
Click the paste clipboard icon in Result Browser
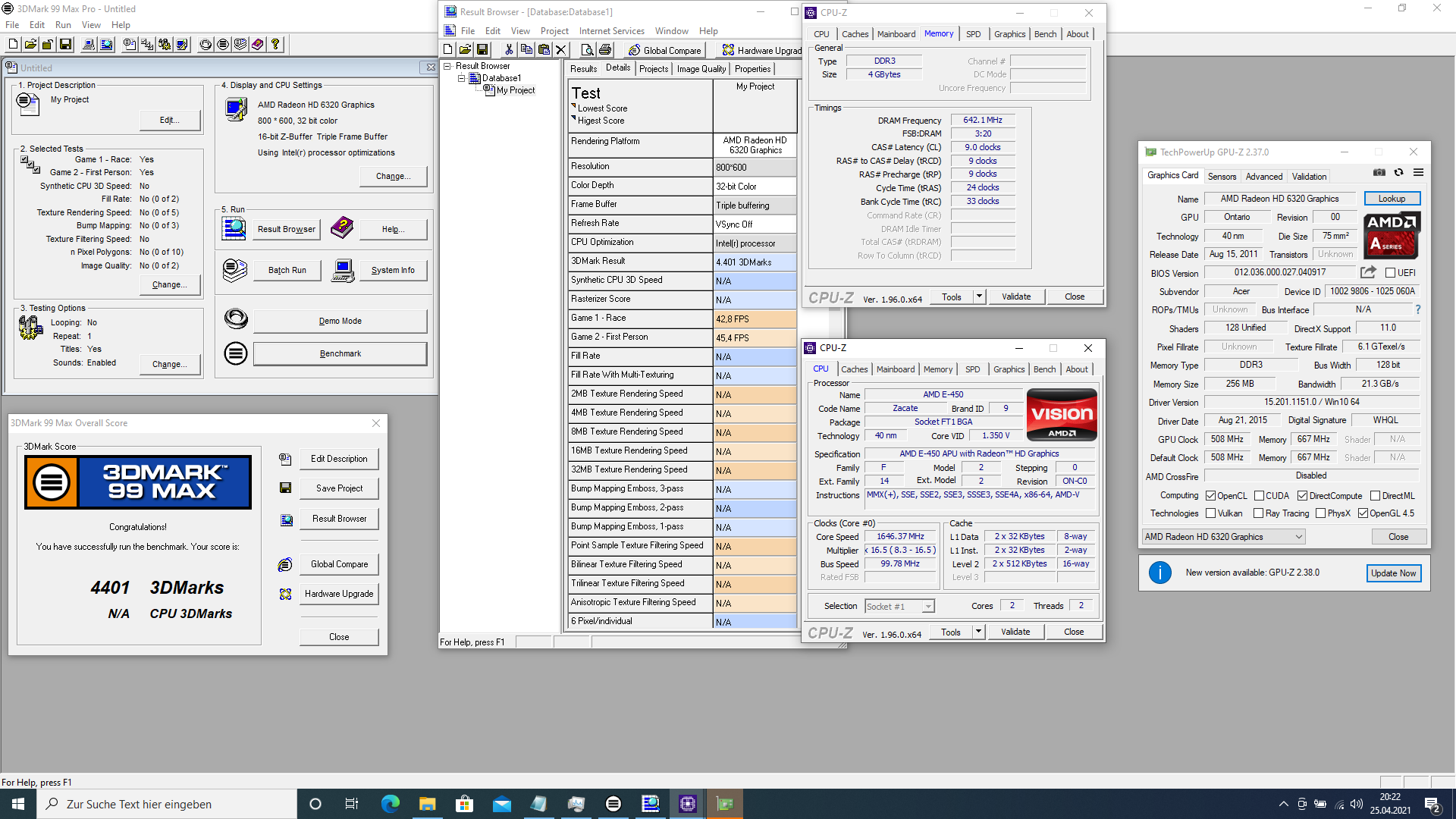[544, 50]
